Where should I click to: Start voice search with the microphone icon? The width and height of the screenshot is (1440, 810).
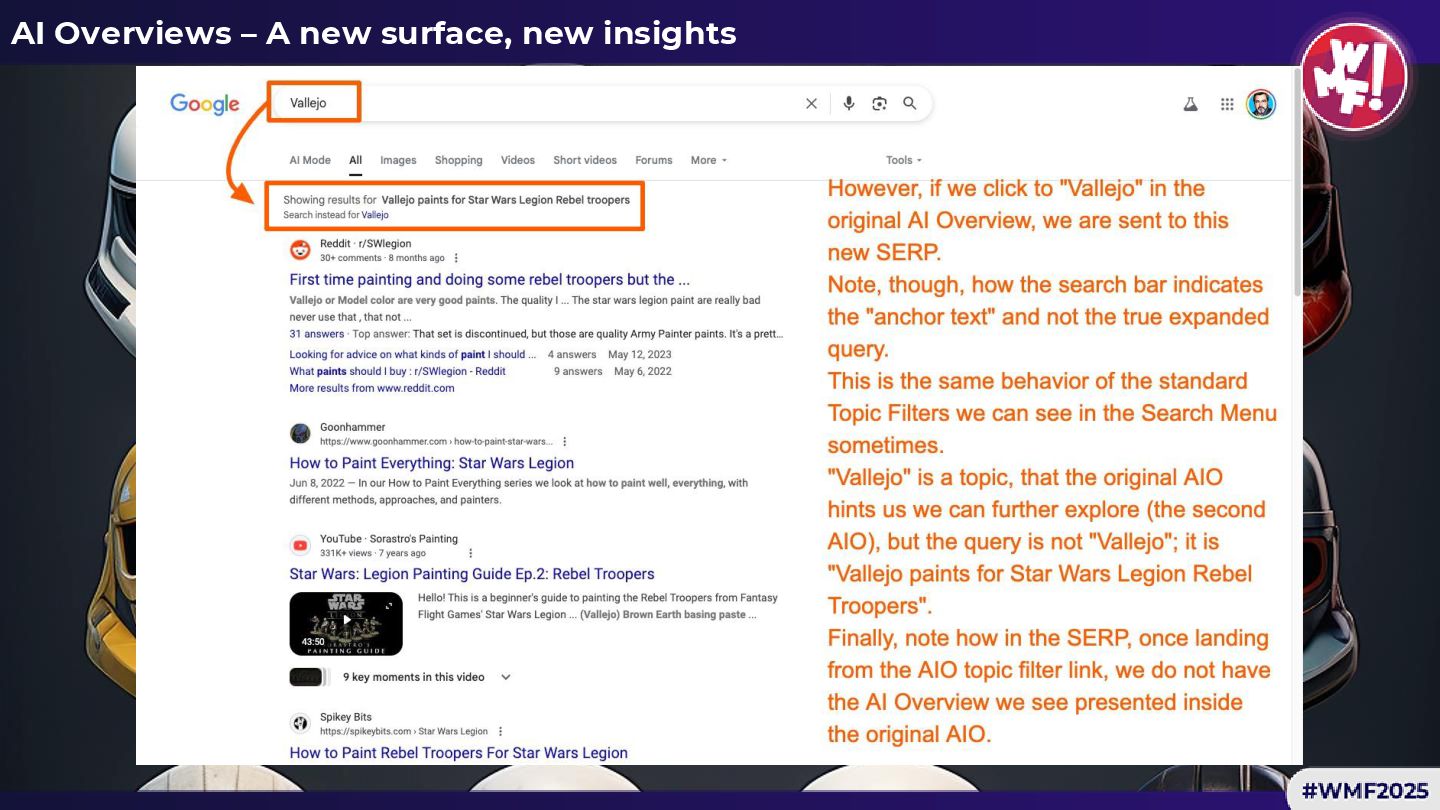[x=849, y=103]
